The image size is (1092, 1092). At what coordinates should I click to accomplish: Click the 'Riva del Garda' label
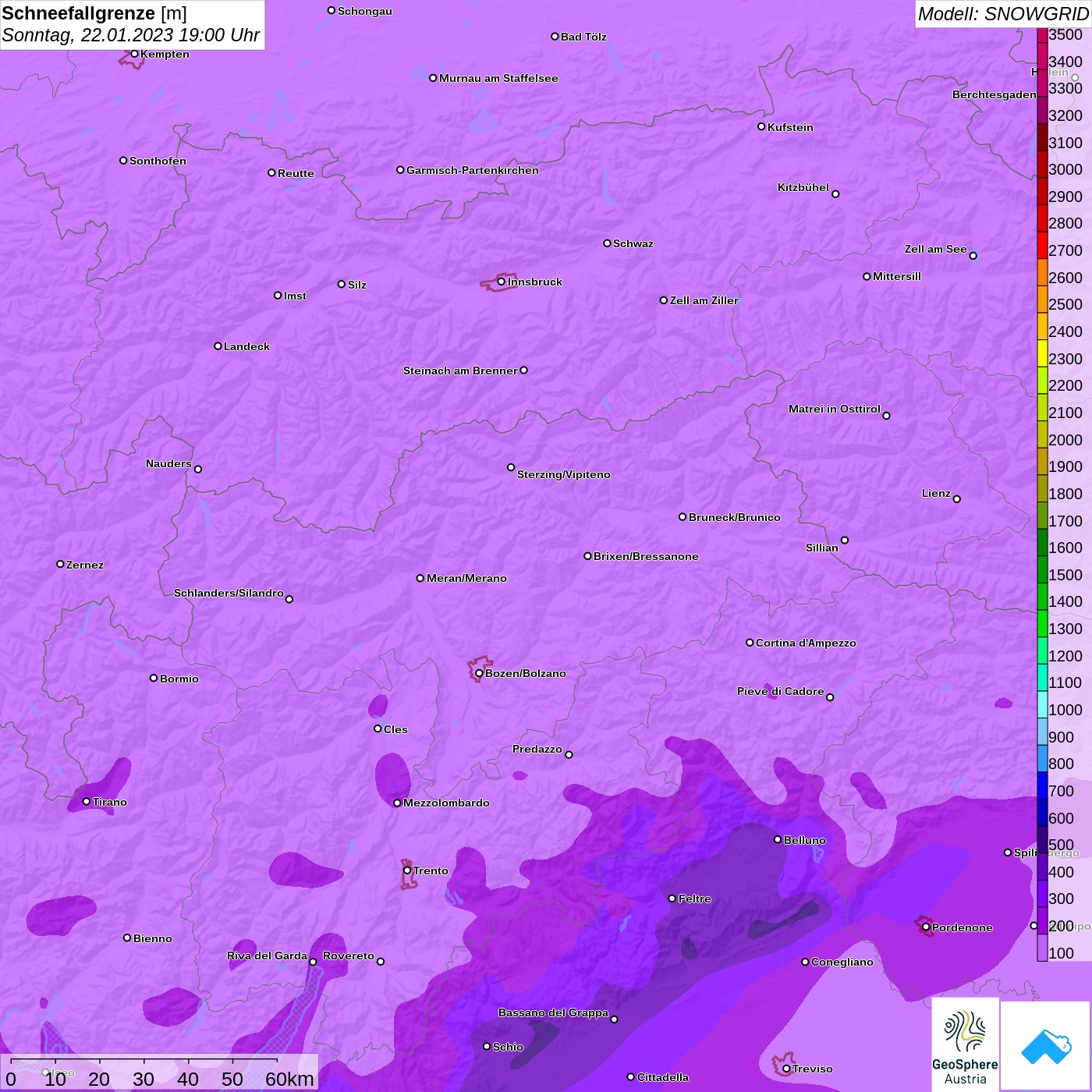click(x=267, y=955)
